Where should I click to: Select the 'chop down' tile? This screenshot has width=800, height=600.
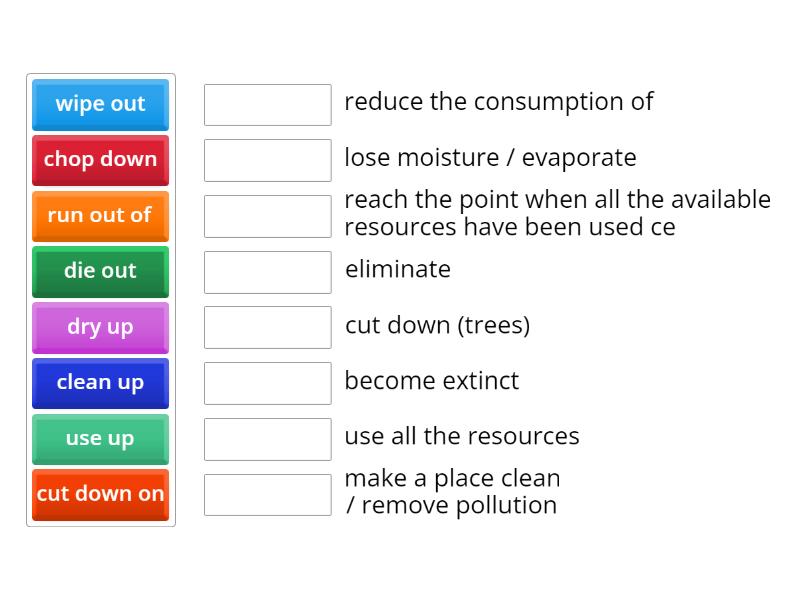coord(100,160)
